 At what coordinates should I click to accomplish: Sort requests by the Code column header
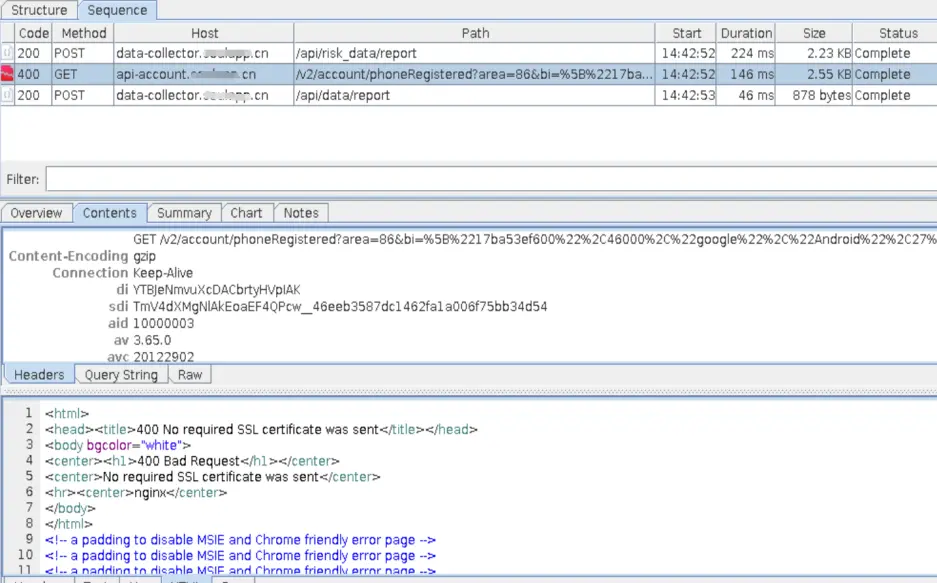click(33, 33)
